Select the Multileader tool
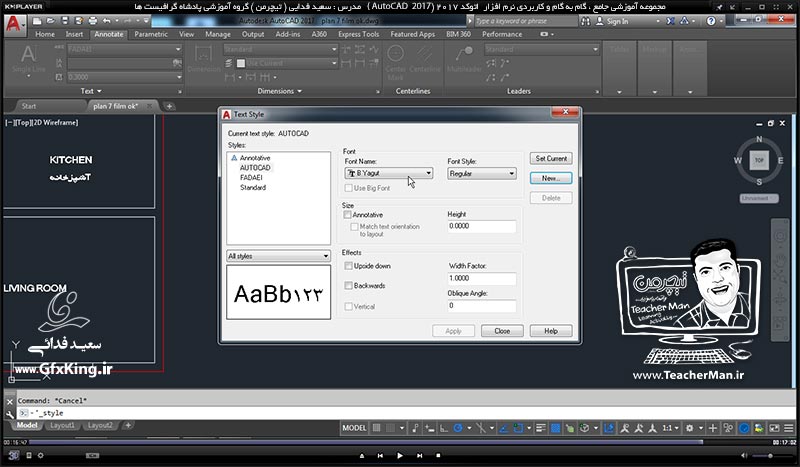Viewport: 800px width, 467px height. 464,59
